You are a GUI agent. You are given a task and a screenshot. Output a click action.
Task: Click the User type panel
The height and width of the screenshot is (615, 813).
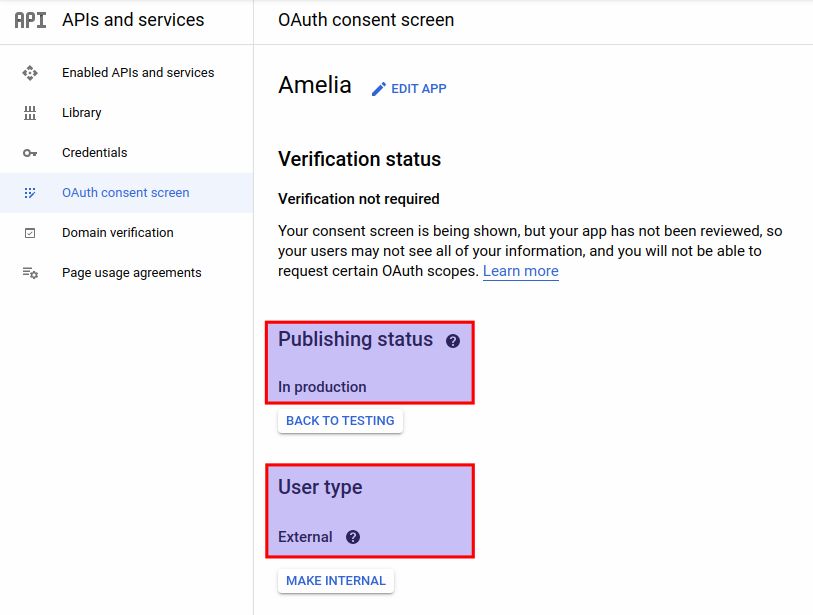tap(370, 510)
